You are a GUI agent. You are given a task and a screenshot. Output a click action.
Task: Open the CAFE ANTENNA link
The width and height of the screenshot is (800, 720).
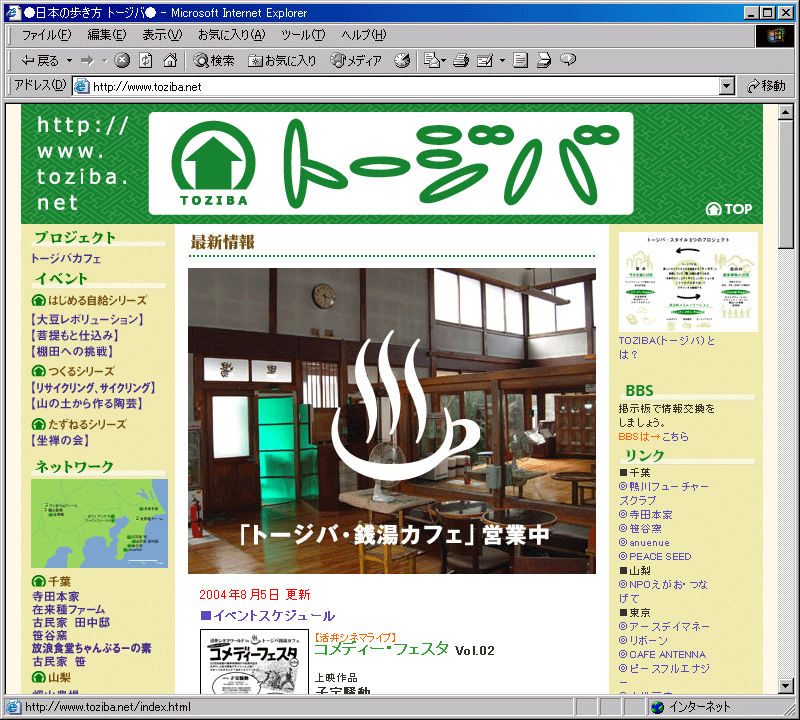pyautogui.click(x=662, y=654)
